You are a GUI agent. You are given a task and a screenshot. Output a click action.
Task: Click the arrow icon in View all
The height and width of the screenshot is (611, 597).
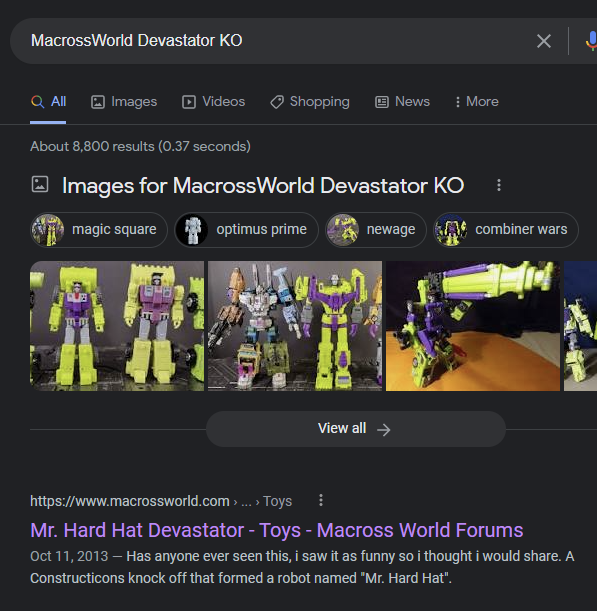coord(384,430)
